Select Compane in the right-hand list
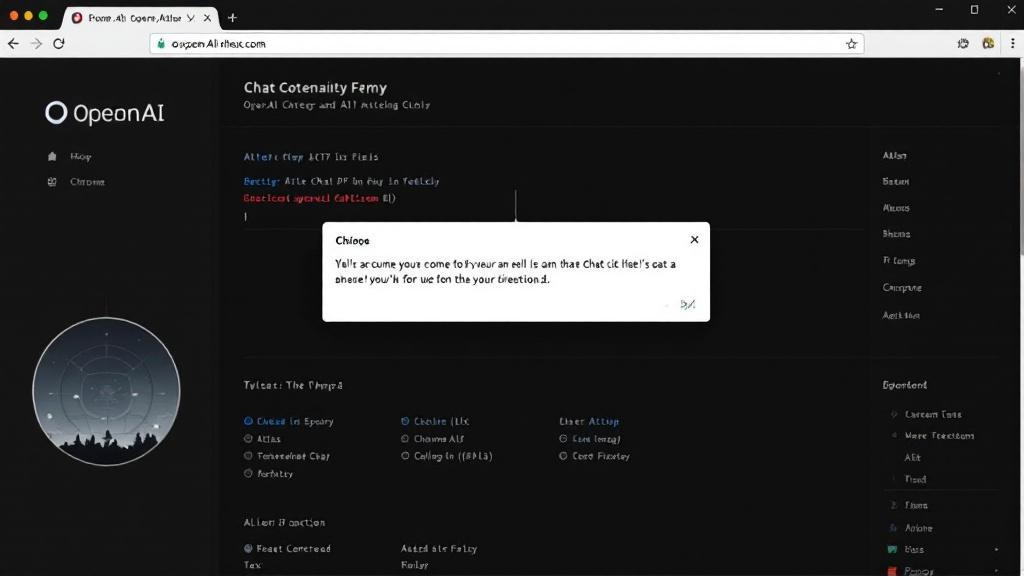This screenshot has width=1024, height=576. point(903,287)
